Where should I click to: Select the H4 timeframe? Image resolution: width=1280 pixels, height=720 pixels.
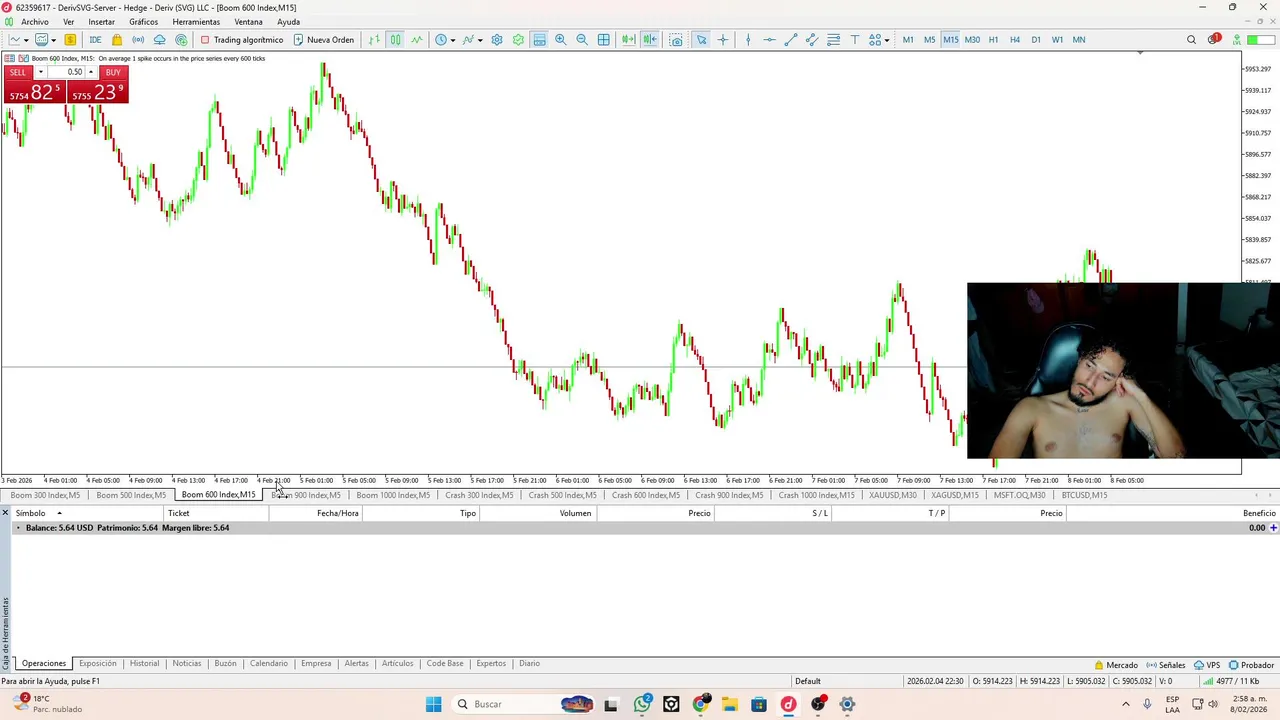pos(1015,40)
